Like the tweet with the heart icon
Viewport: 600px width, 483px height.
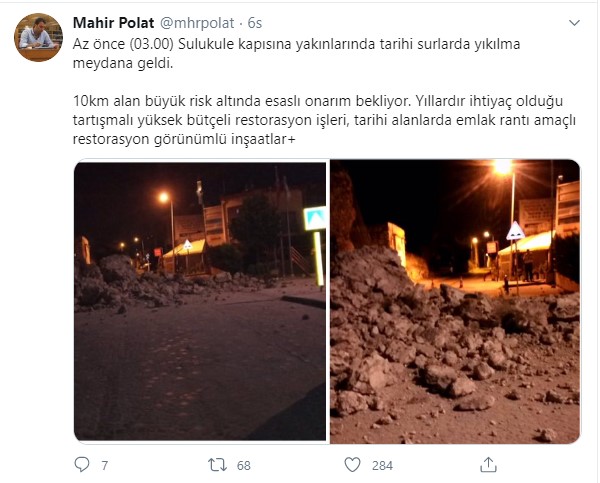[352, 465]
